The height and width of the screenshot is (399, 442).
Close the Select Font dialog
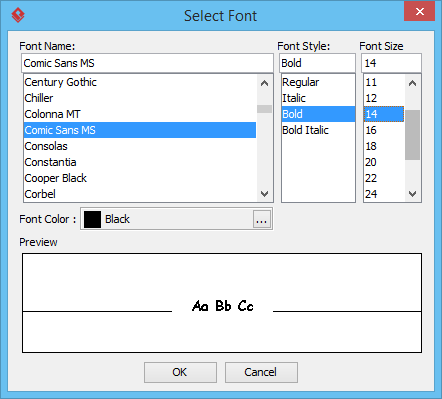pos(420,11)
